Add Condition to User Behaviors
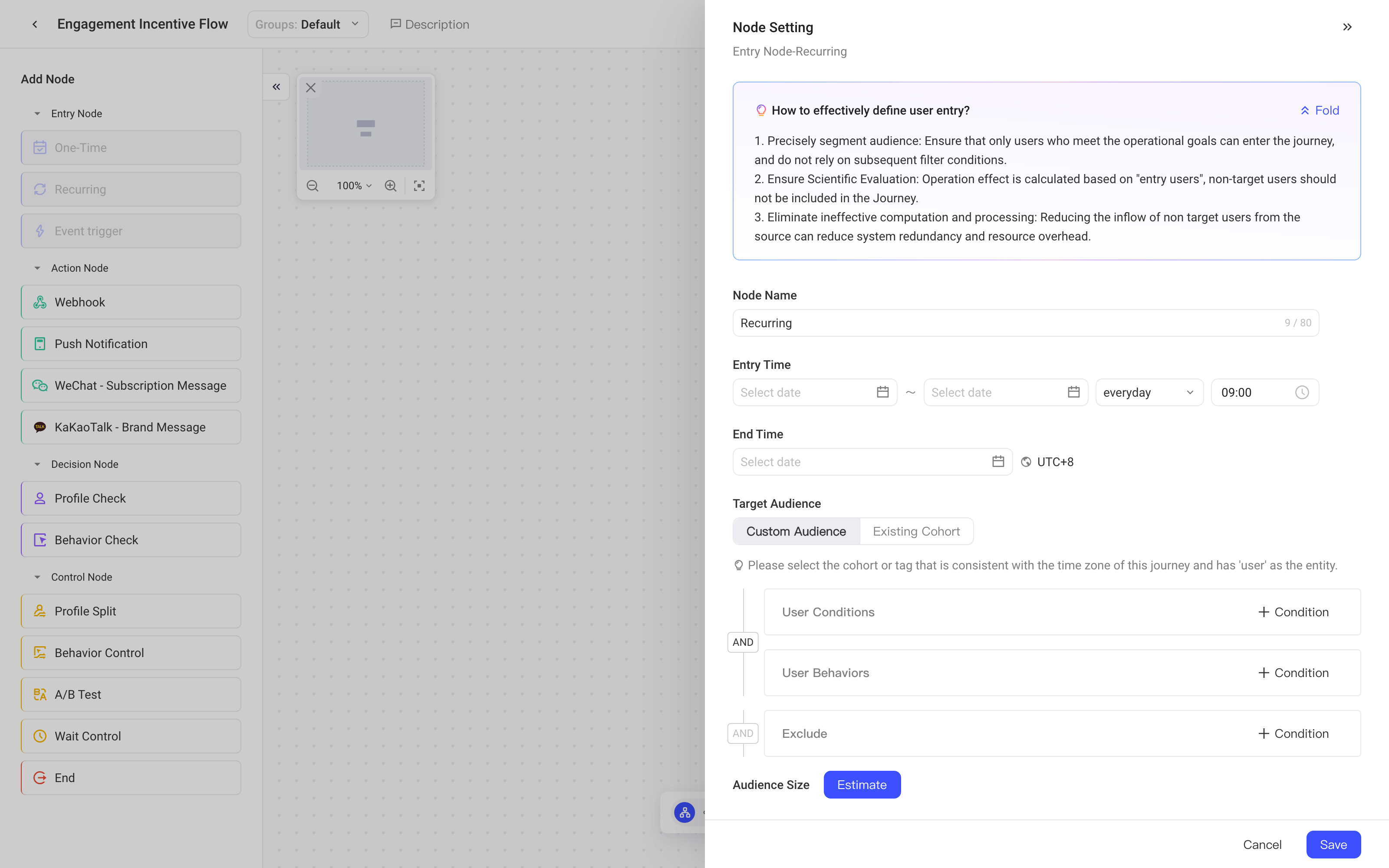Image resolution: width=1389 pixels, height=868 pixels. [1293, 673]
